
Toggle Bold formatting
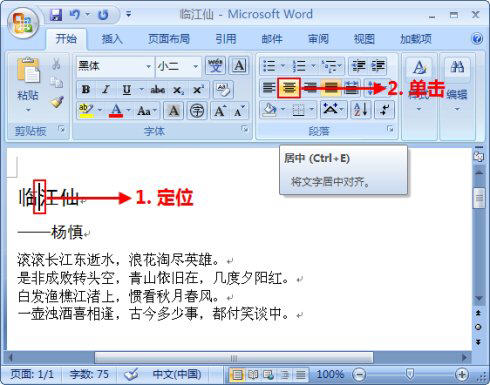(x=86, y=89)
